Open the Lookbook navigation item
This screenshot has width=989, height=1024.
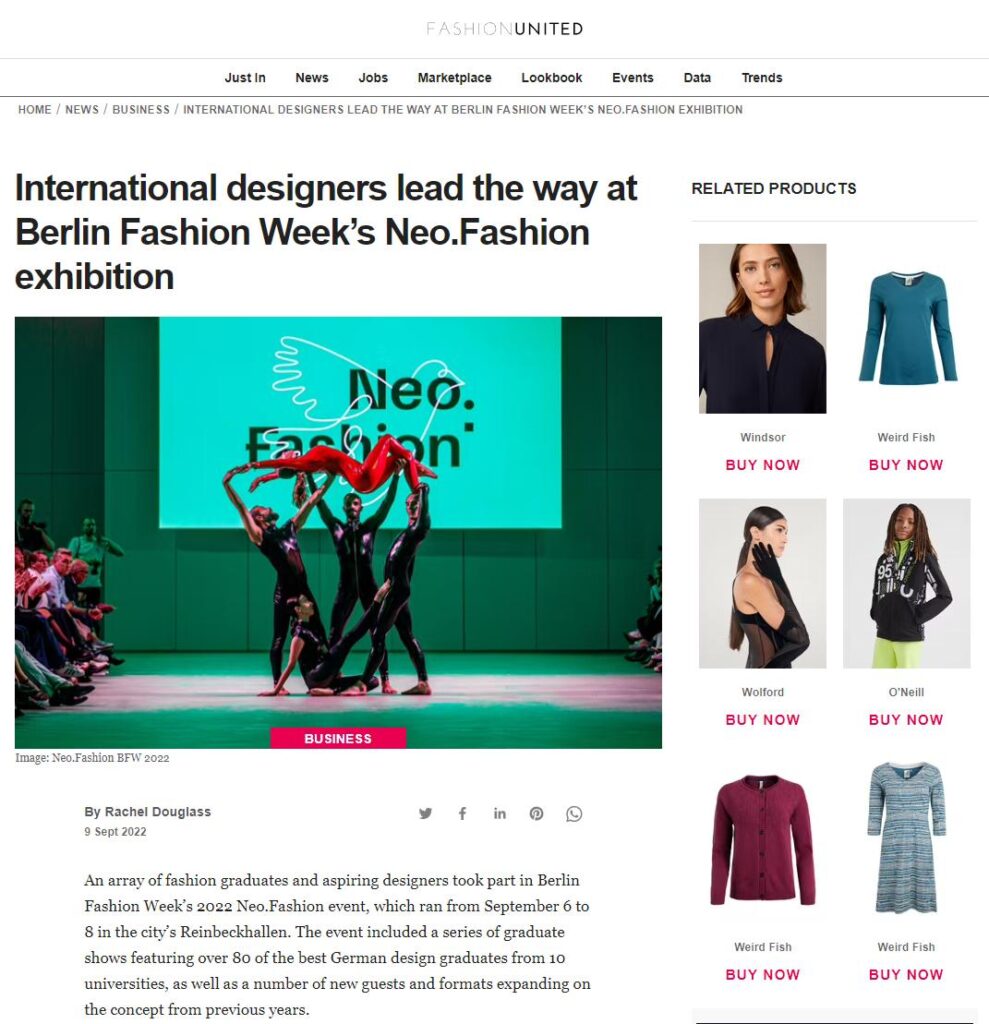(551, 78)
